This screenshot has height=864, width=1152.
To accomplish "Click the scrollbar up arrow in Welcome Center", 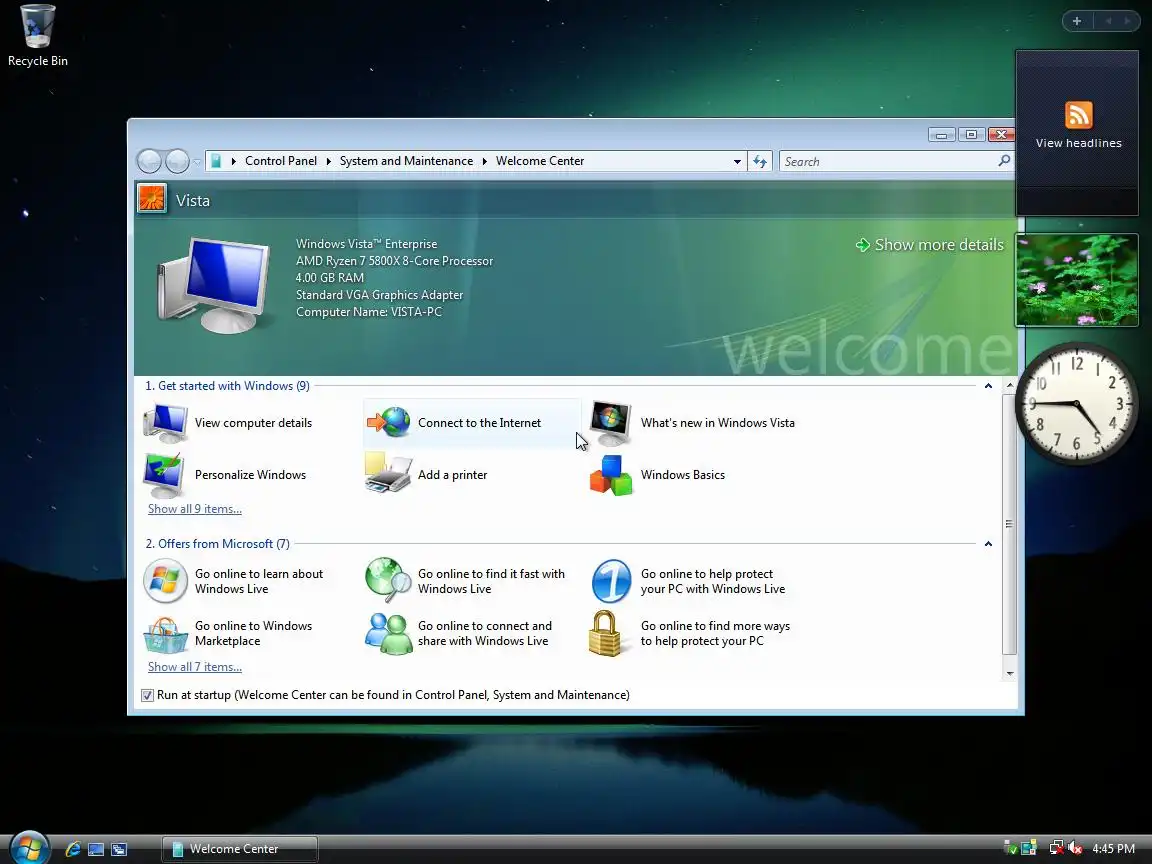I will [x=1009, y=386].
